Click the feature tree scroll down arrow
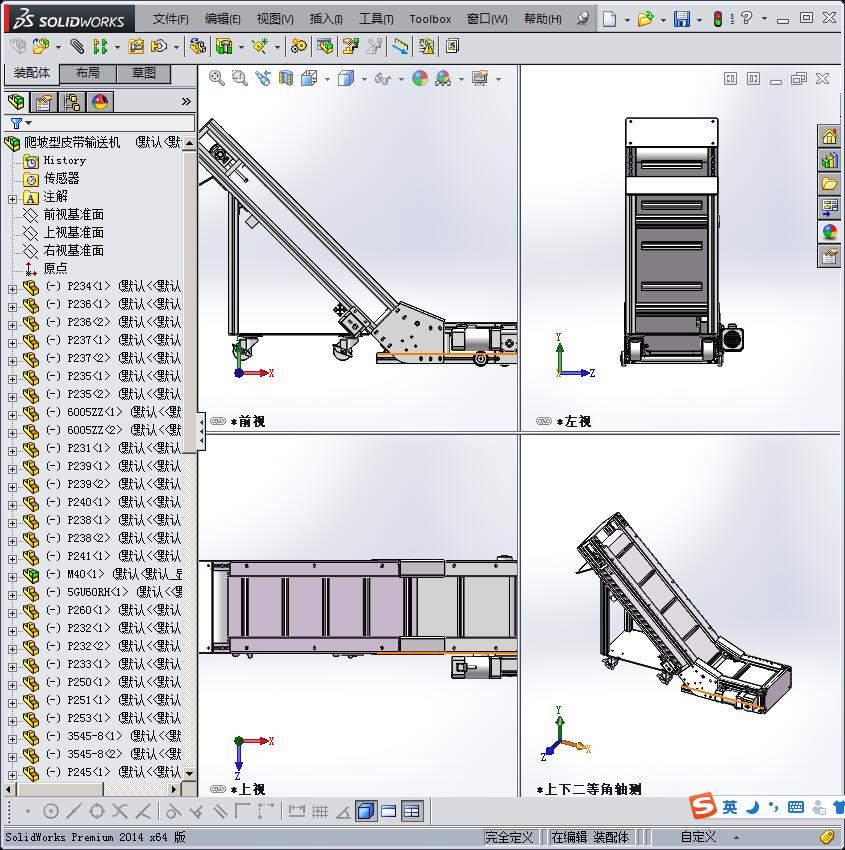Screen dimensions: 845x850 coord(189,774)
